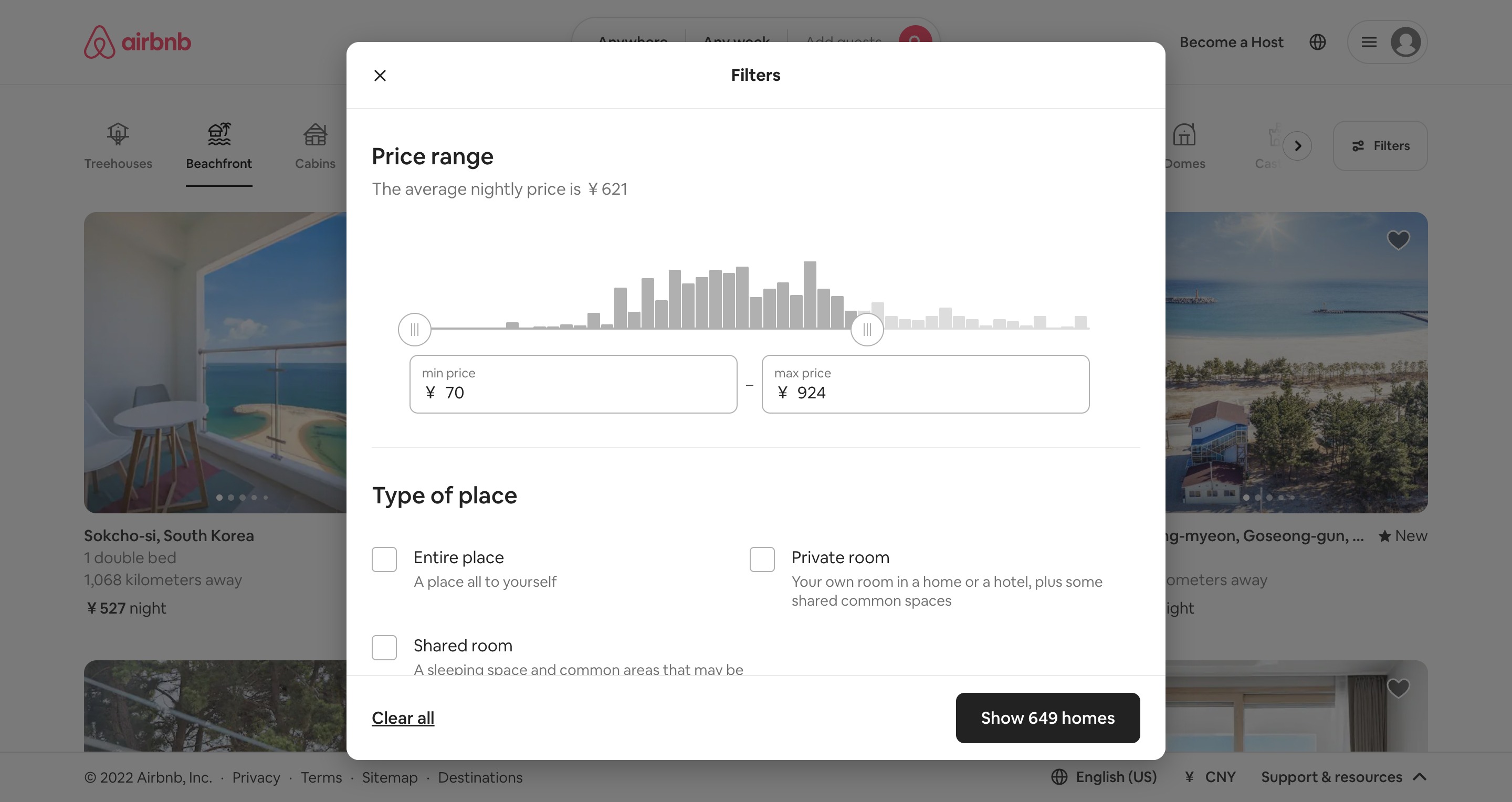Expand Support & resources menu

[1344, 777]
